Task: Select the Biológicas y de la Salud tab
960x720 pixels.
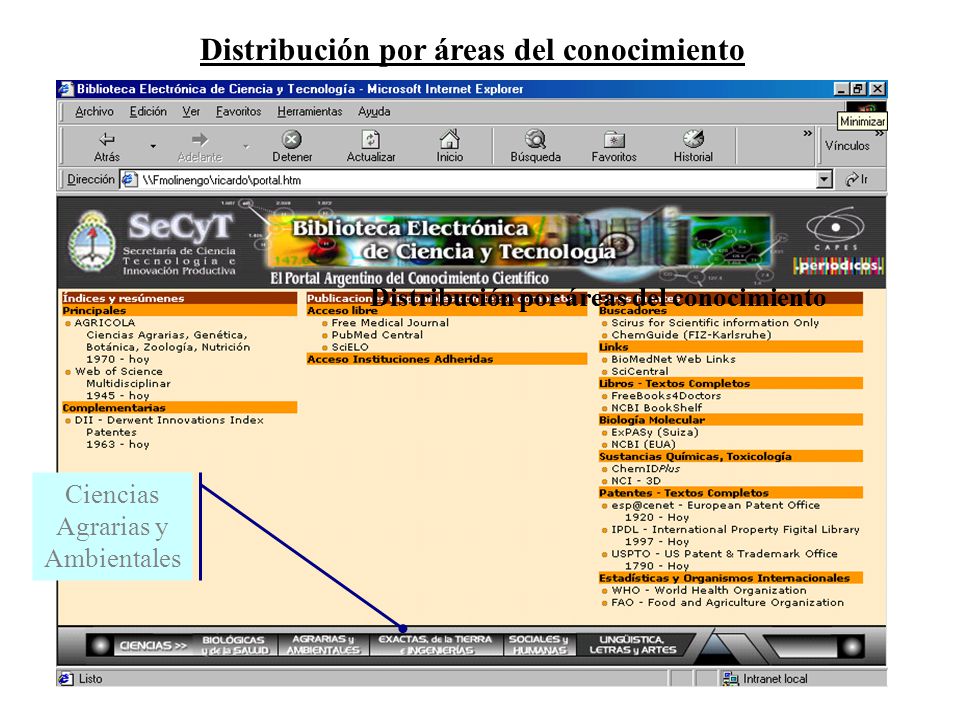Action: pos(235,645)
